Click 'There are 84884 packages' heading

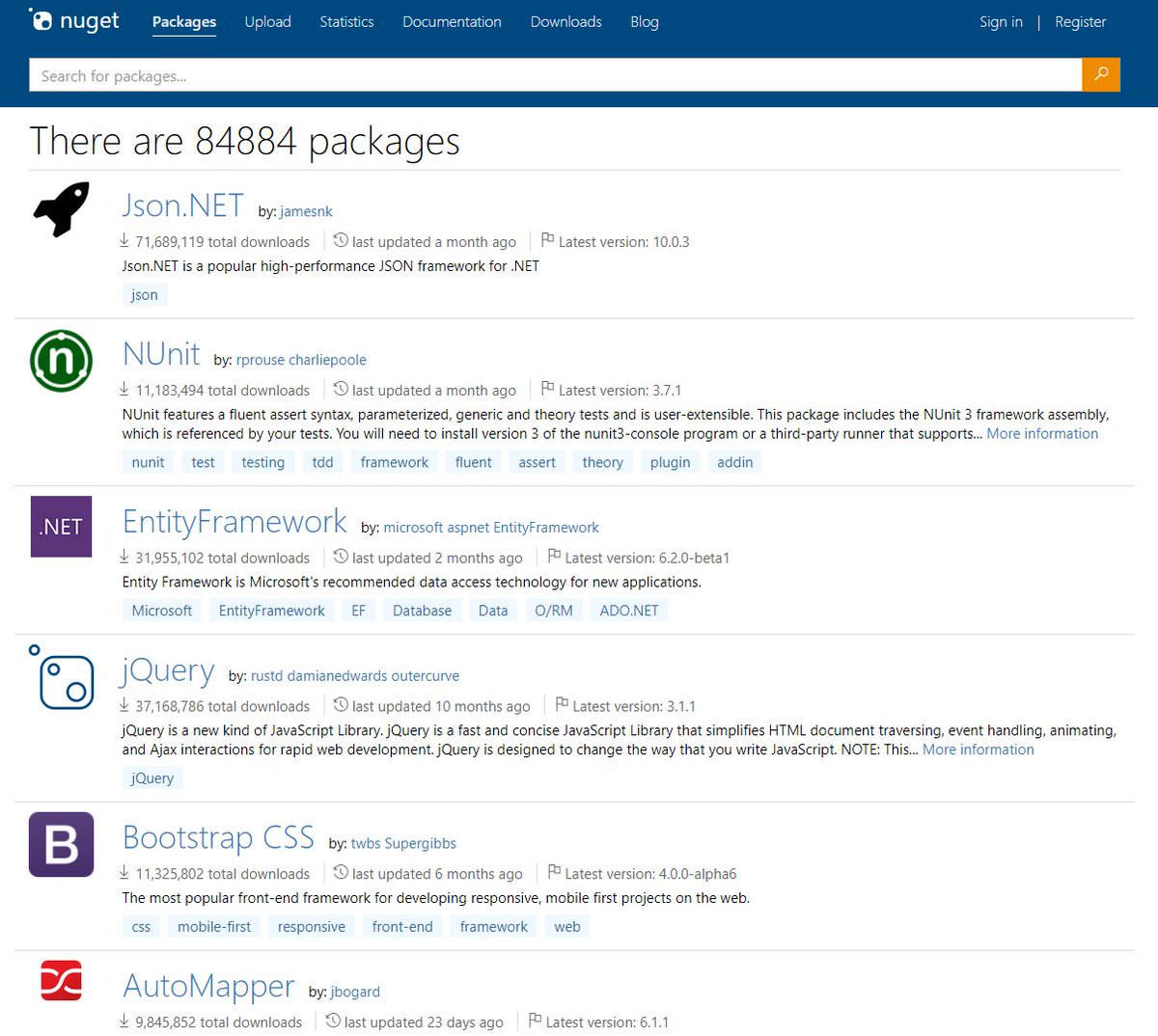tap(244, 141)
